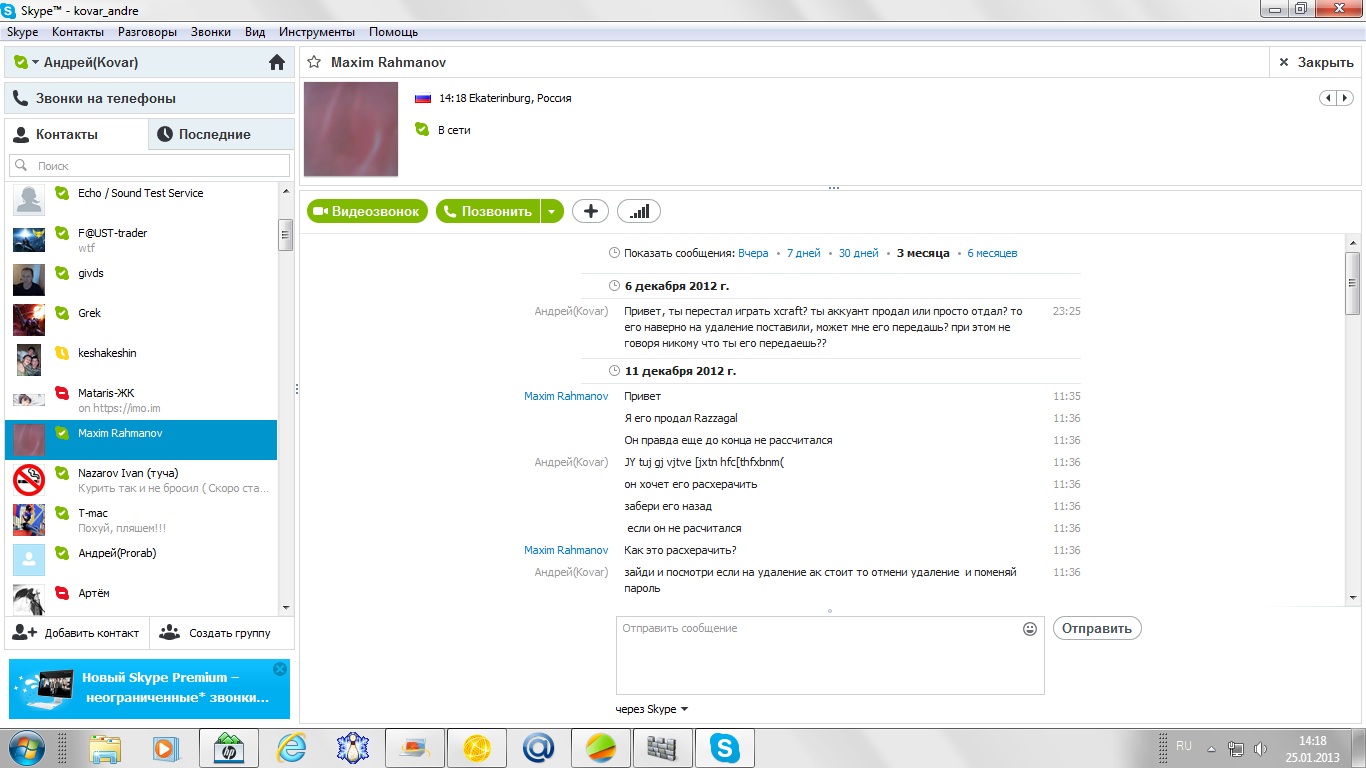
Task: Switch to the Контакты tab
Action: coord(76,134)
